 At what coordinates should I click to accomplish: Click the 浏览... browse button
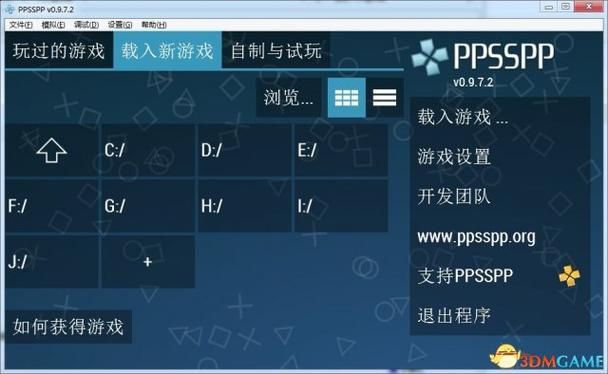coord(288,98)
